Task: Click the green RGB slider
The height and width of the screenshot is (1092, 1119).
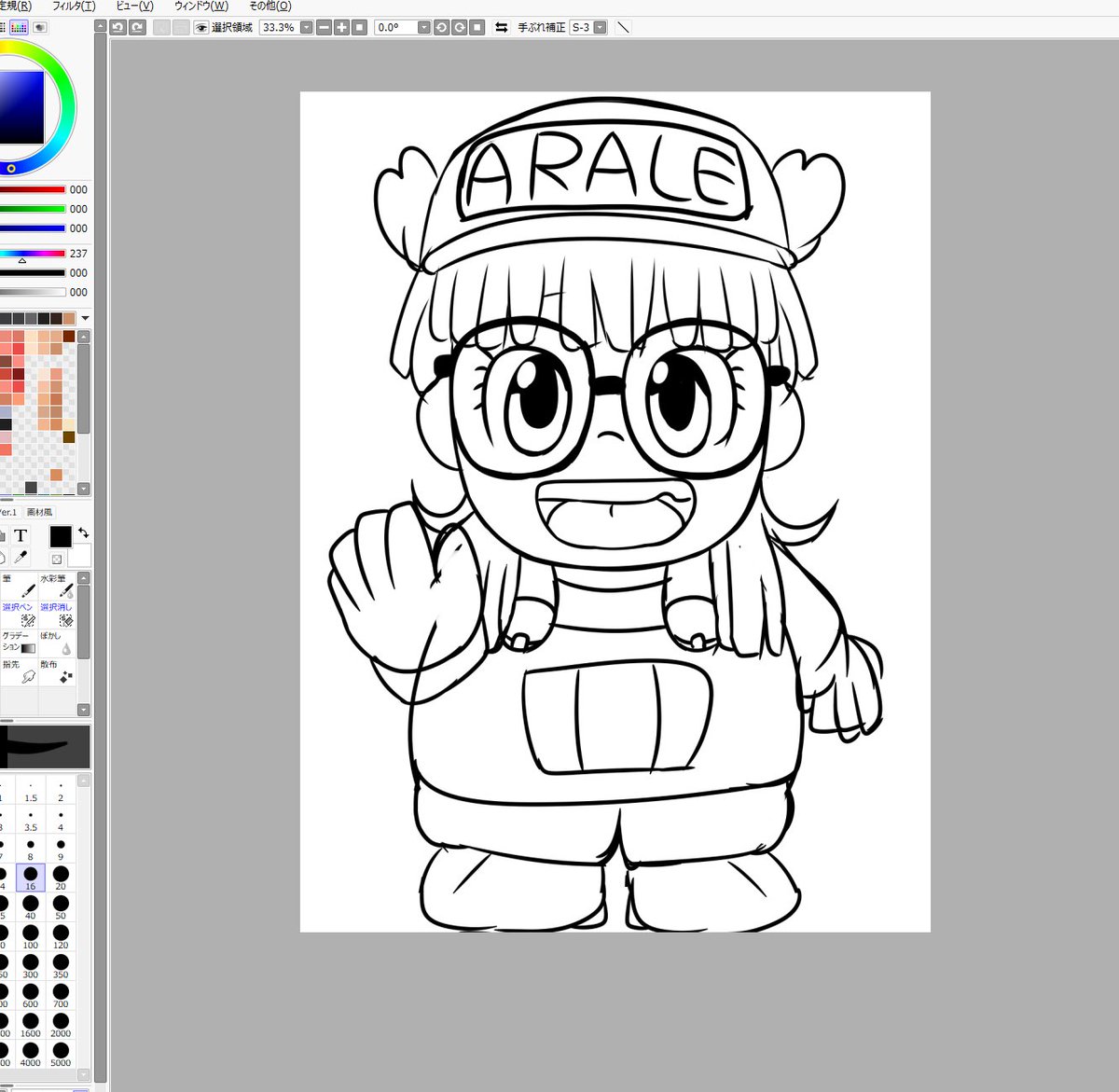Action: click(33, 209)
